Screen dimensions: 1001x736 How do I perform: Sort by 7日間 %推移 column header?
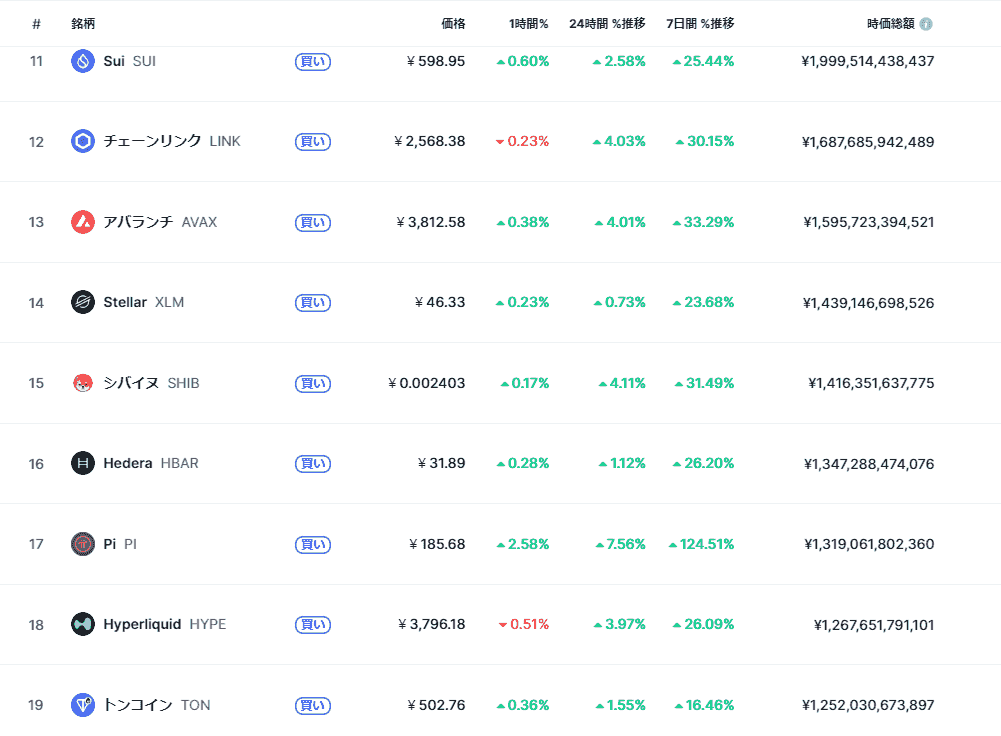pos(700,23)
